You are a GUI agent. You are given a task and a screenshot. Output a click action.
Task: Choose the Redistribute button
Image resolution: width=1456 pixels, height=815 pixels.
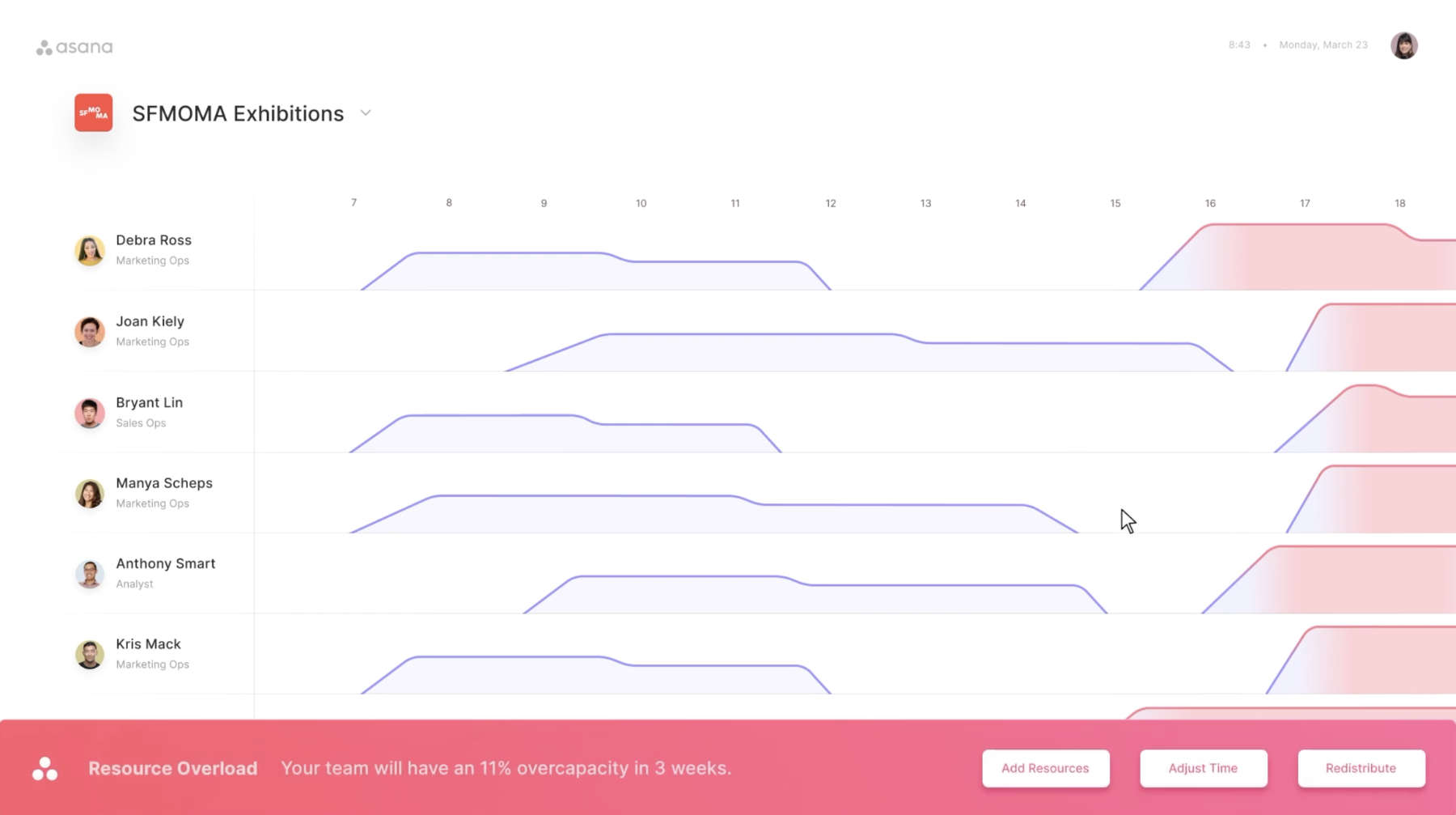1361,768
